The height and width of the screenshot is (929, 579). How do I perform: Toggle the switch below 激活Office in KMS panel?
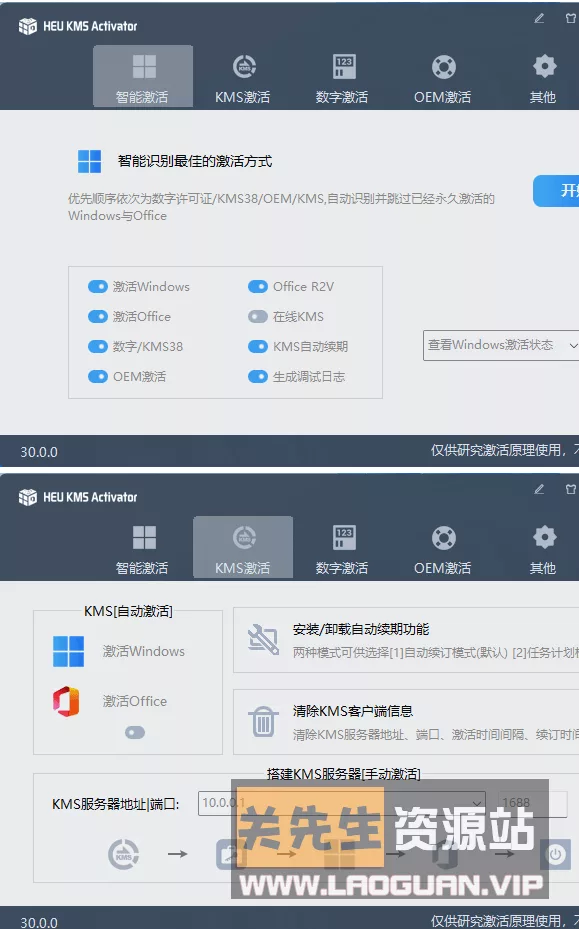(x=135, y=733)
